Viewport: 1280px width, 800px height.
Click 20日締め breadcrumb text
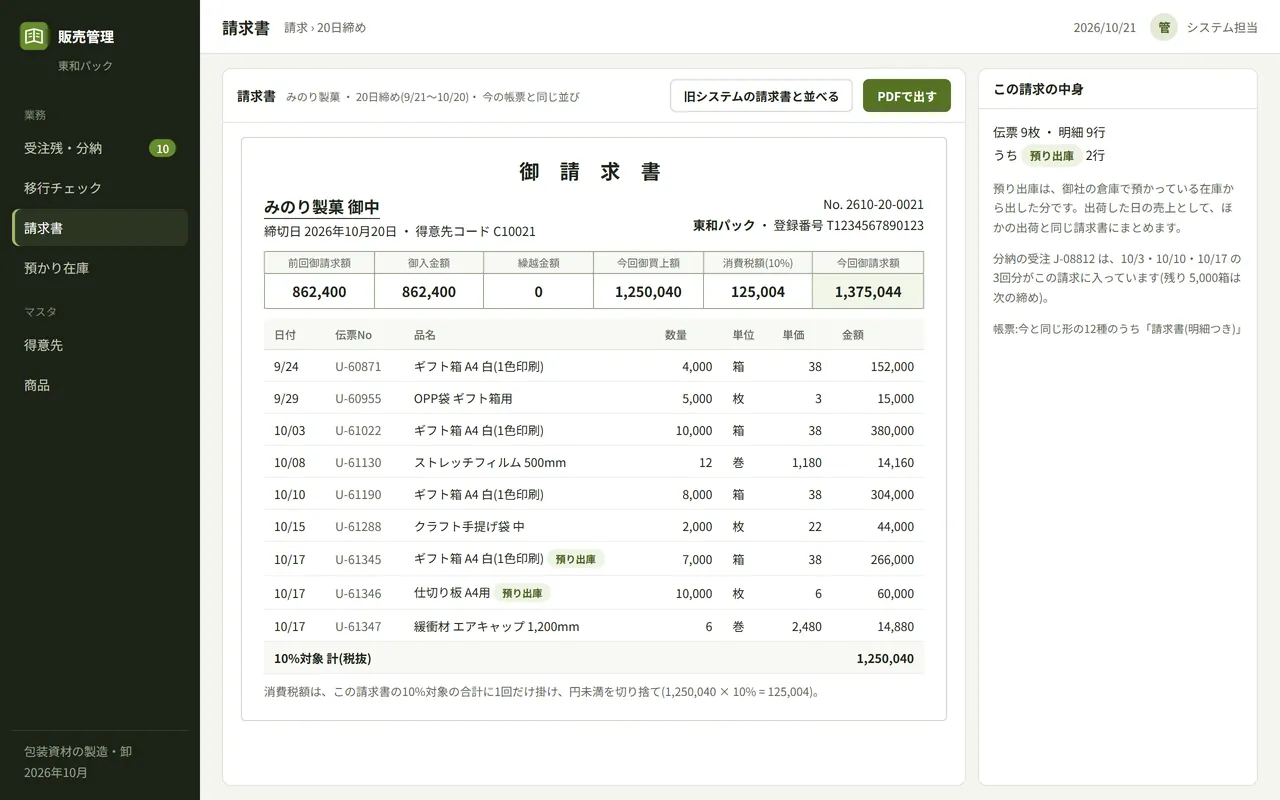tap(342, 28)
